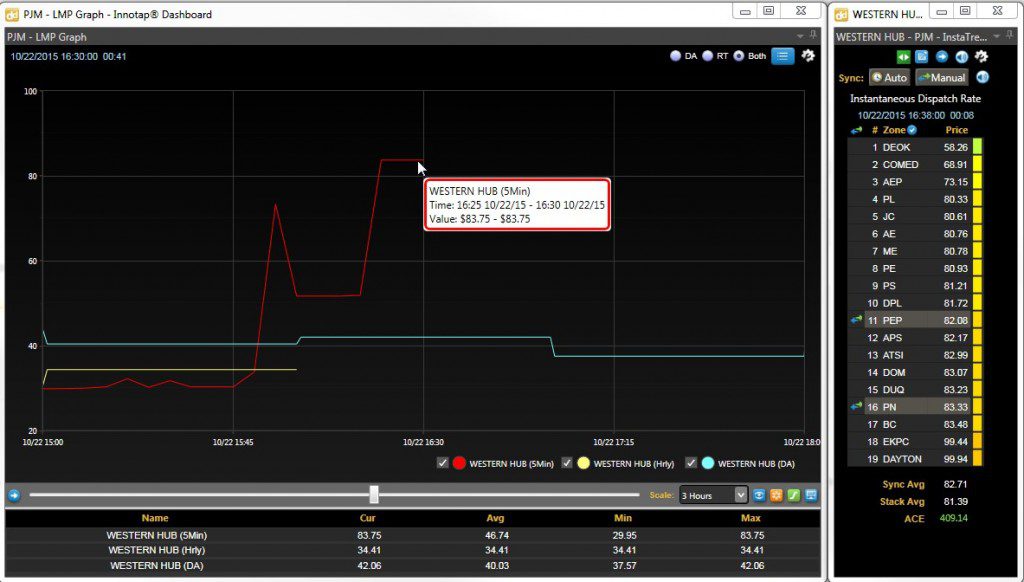
Task: Click the Auto sync button
Action: (x=889, y=78)
